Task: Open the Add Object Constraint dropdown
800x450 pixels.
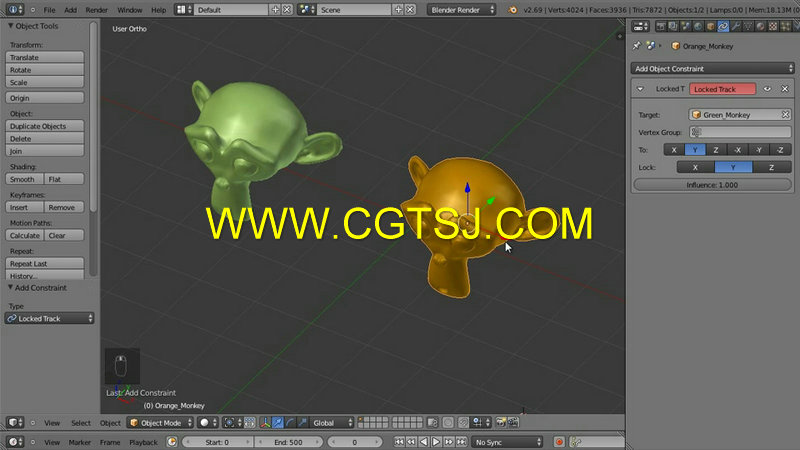Action: [x=712, y=68]
